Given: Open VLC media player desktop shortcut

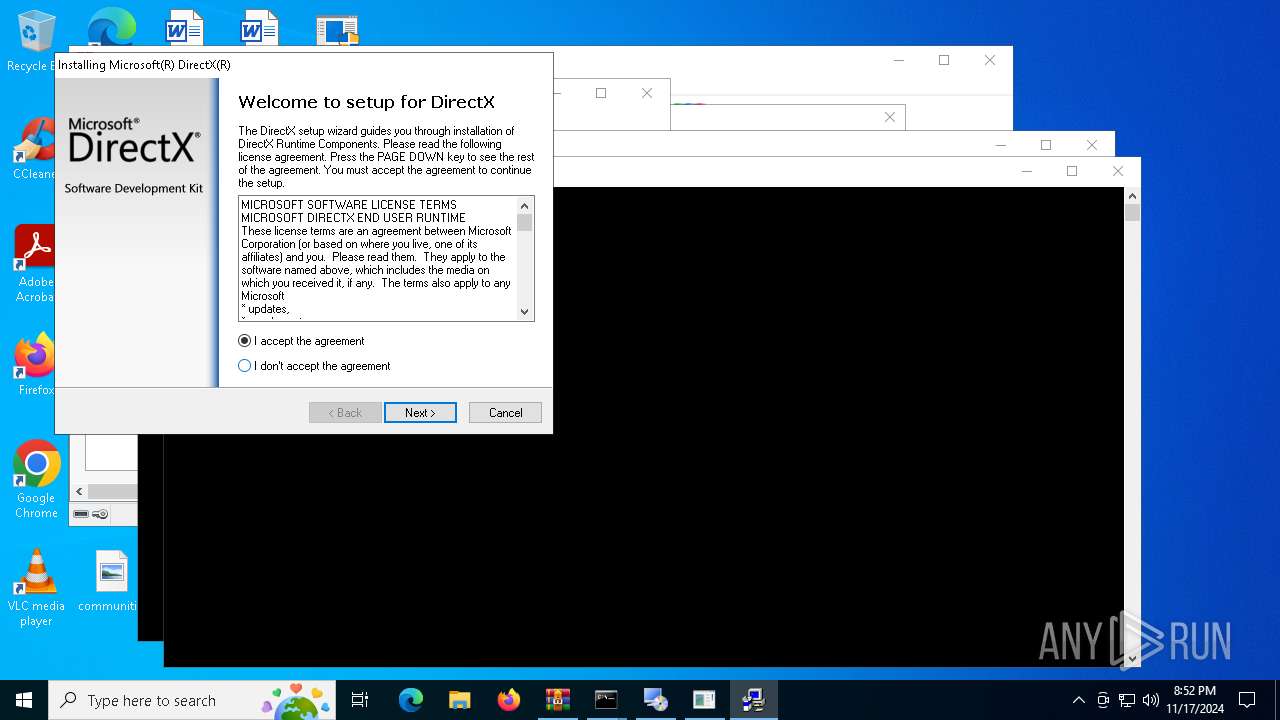Looking at the screenshot, I should click(x=36, y=588).
